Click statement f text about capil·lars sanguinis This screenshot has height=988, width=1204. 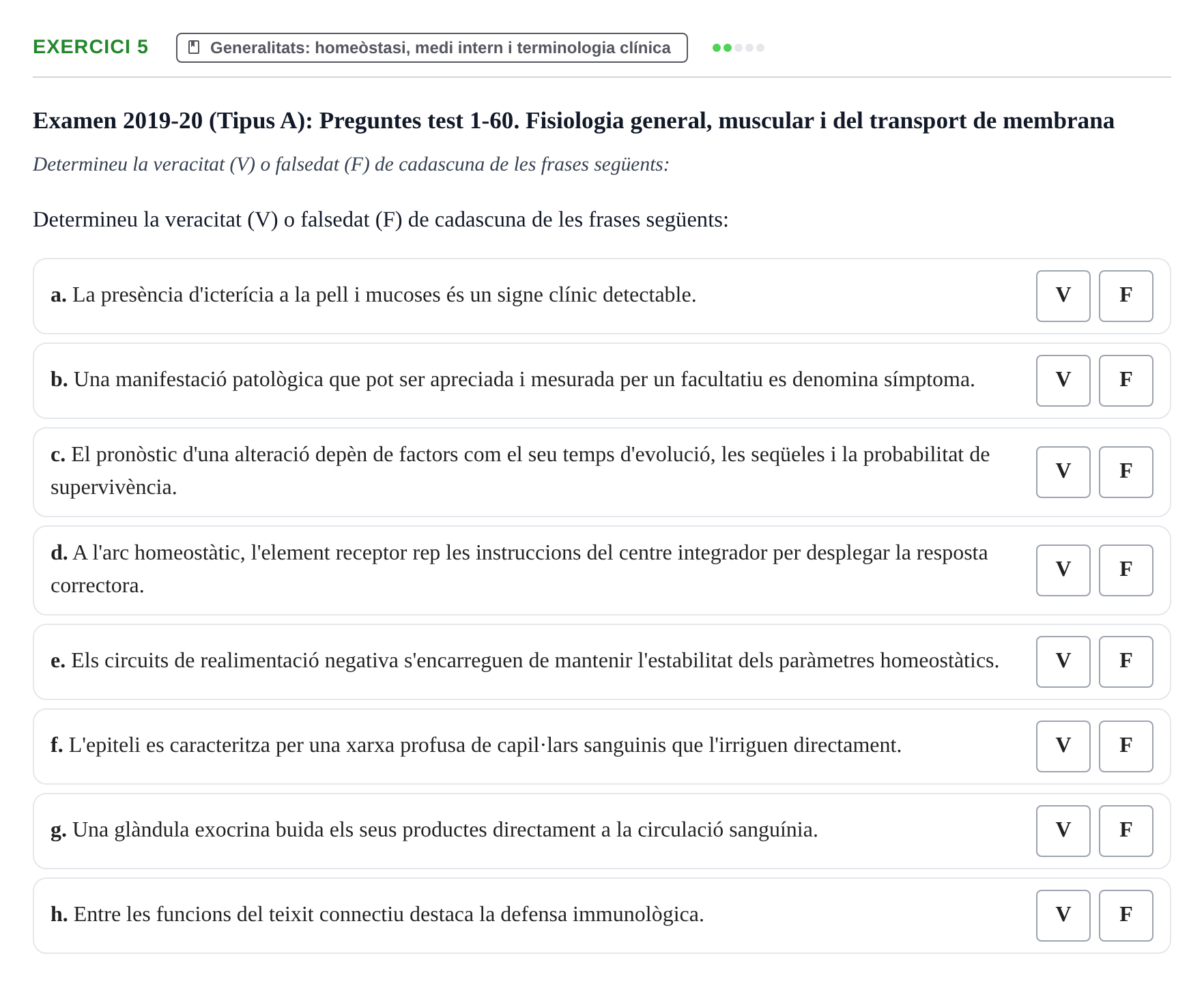coord(476,745)
